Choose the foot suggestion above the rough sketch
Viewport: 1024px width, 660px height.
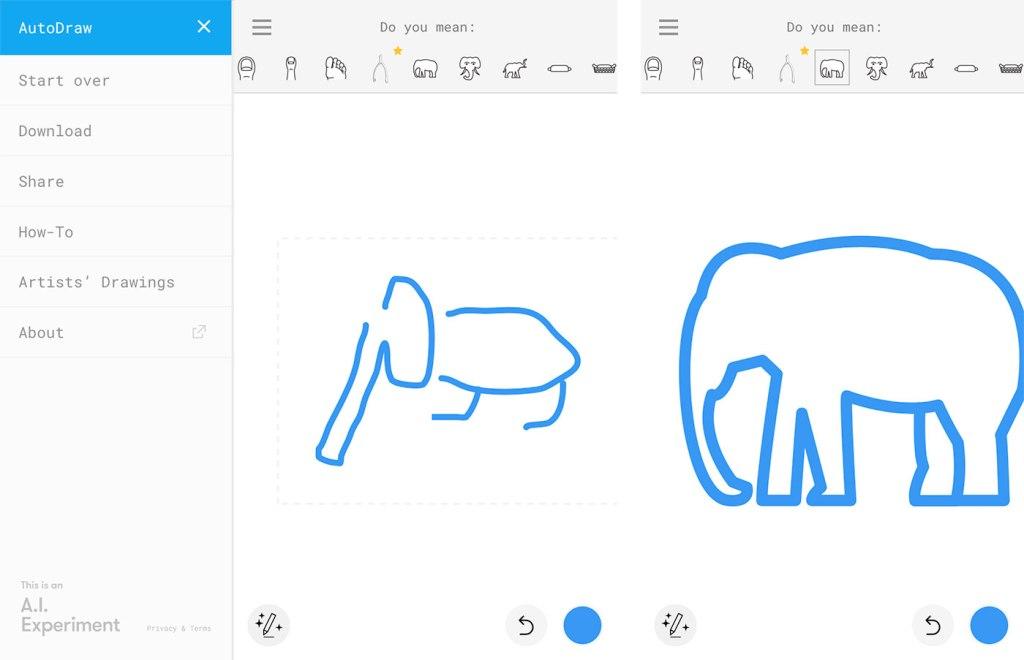coord(336,69)
